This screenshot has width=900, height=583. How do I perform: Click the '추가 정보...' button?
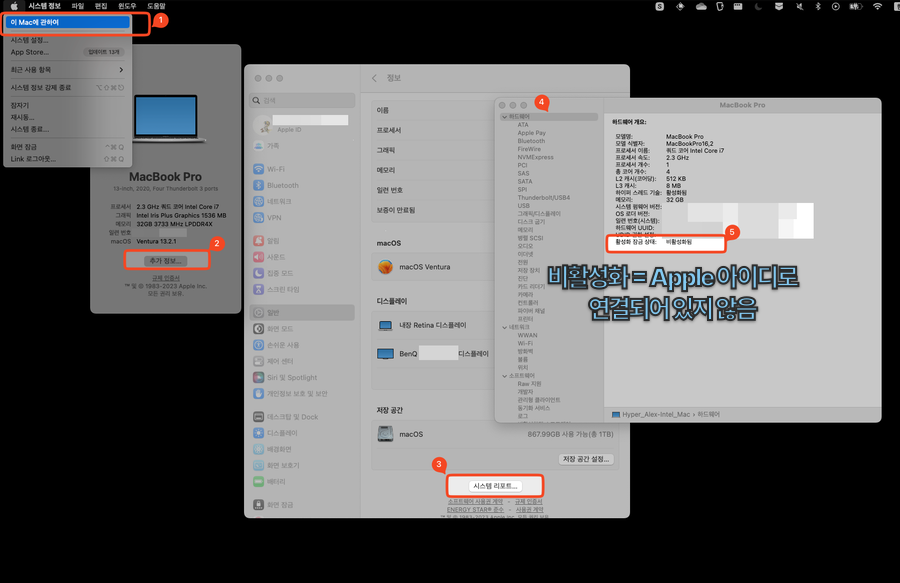[x=165, y=261]
